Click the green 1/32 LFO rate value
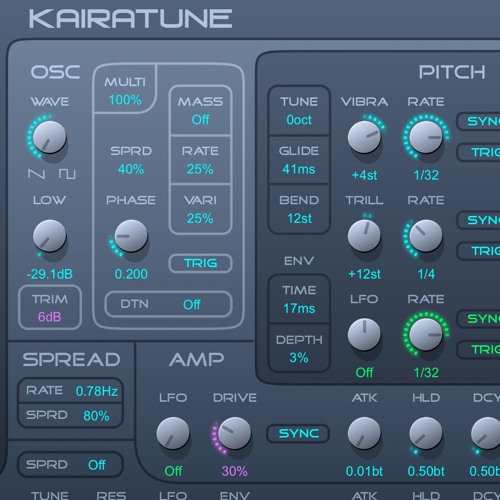The width and height of the screenshot is (500, 500). point(426,373)
